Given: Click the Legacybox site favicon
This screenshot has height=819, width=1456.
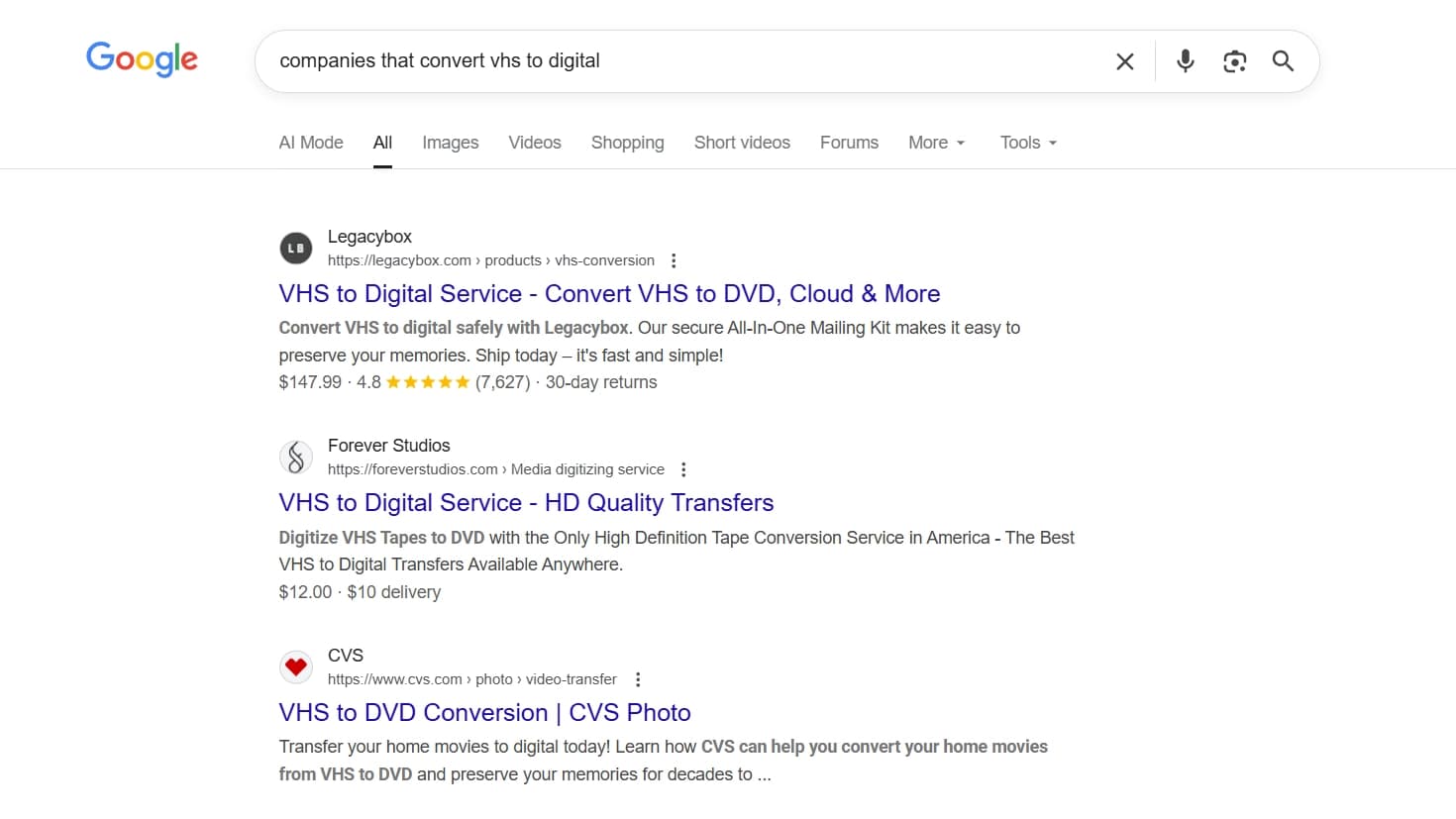Looking at the screenshot, I should pos(295,248).
